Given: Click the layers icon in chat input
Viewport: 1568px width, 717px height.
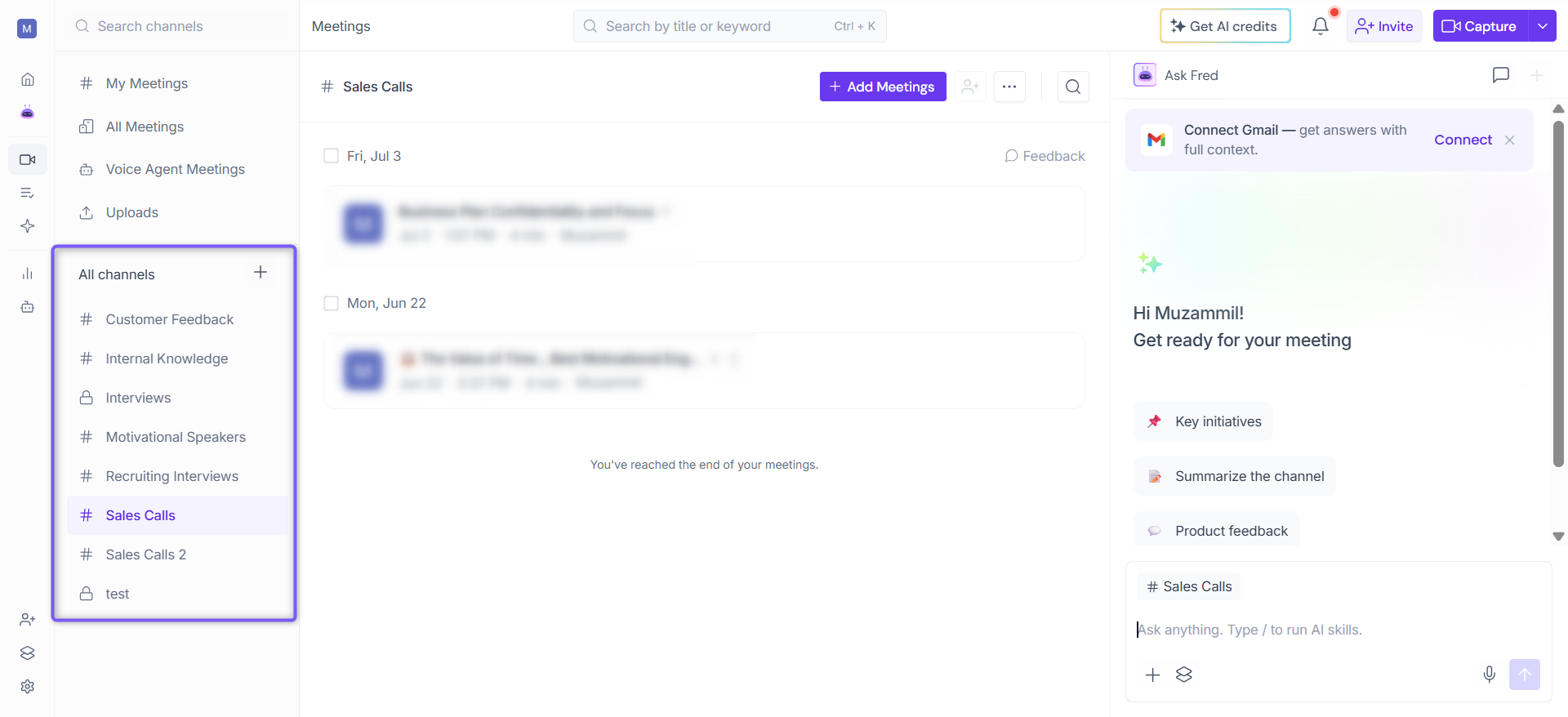Looking at the screenshot, I should coord(1183,675).
